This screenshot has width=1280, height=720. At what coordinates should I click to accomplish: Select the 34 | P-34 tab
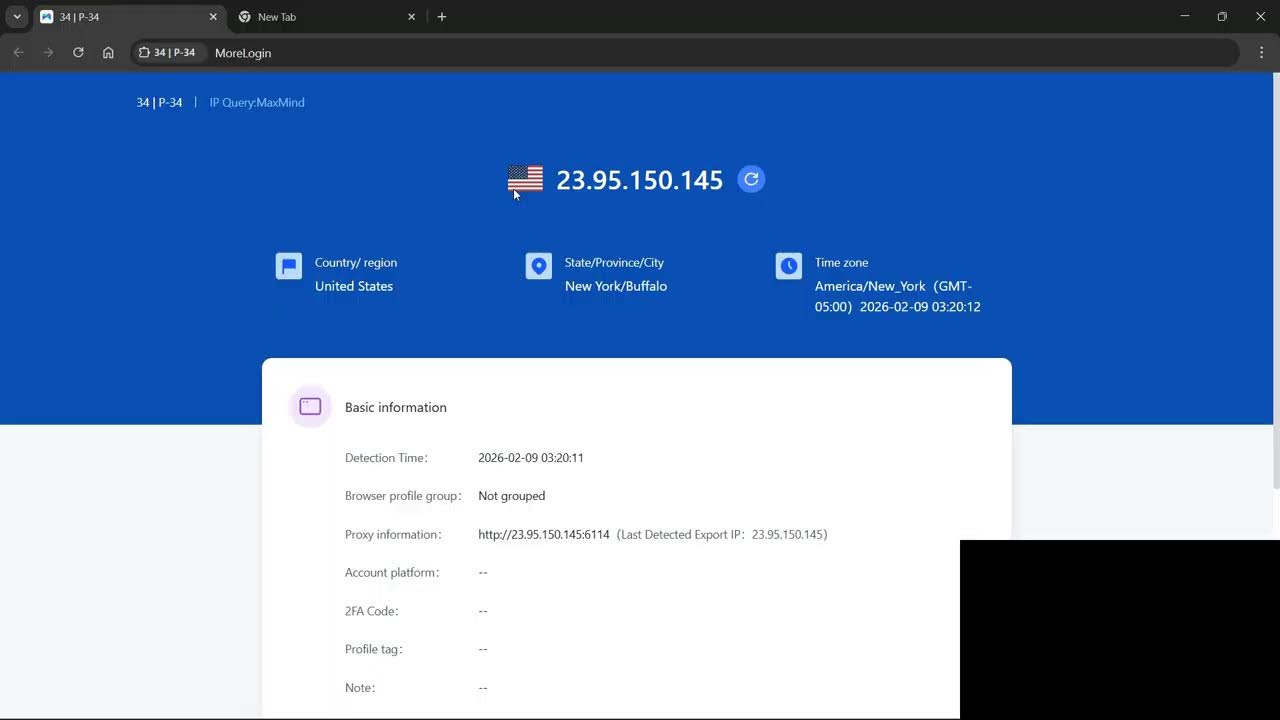[x=128, y=17]
